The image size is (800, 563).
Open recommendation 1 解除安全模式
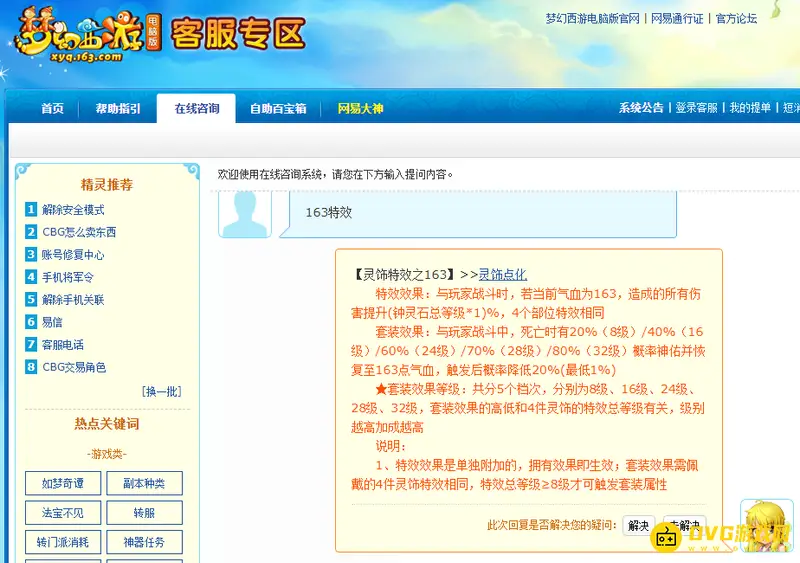click(x=73, y=210)
